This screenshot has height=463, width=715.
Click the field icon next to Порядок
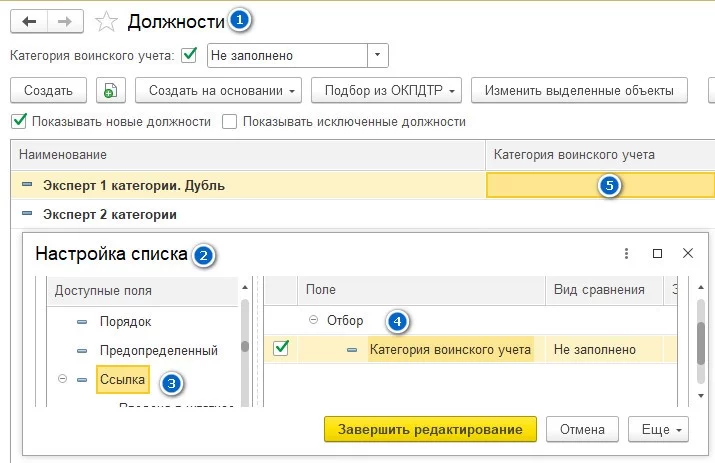(82, 322)
